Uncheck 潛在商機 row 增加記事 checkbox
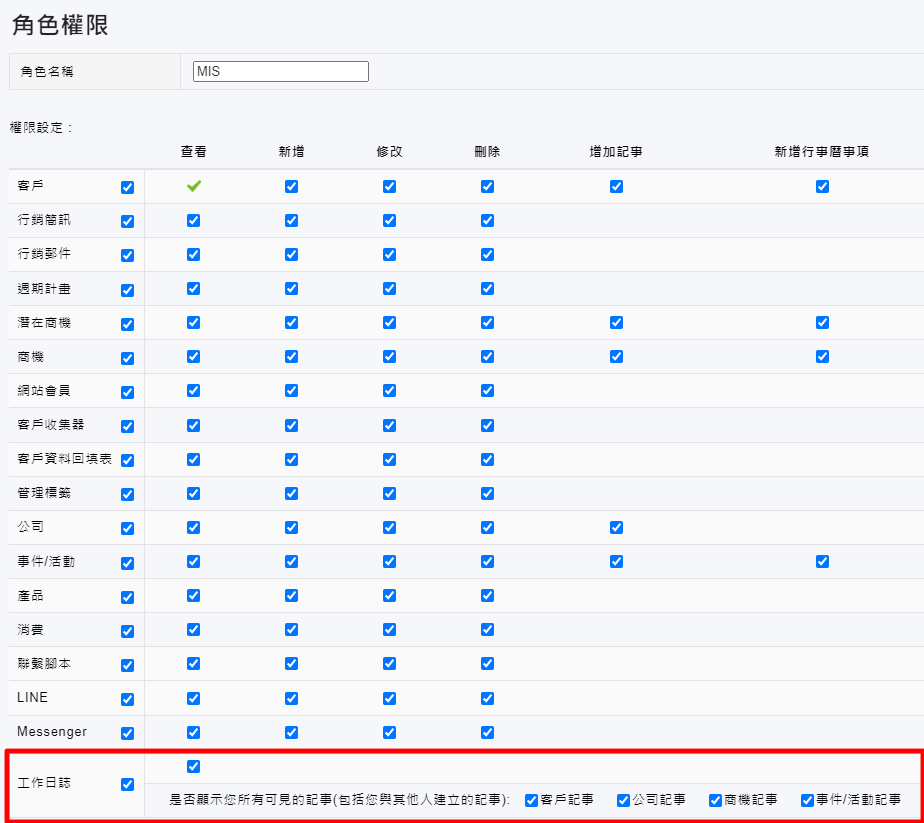The height and width of the screenshot is (823, 924). pos(616,323)
